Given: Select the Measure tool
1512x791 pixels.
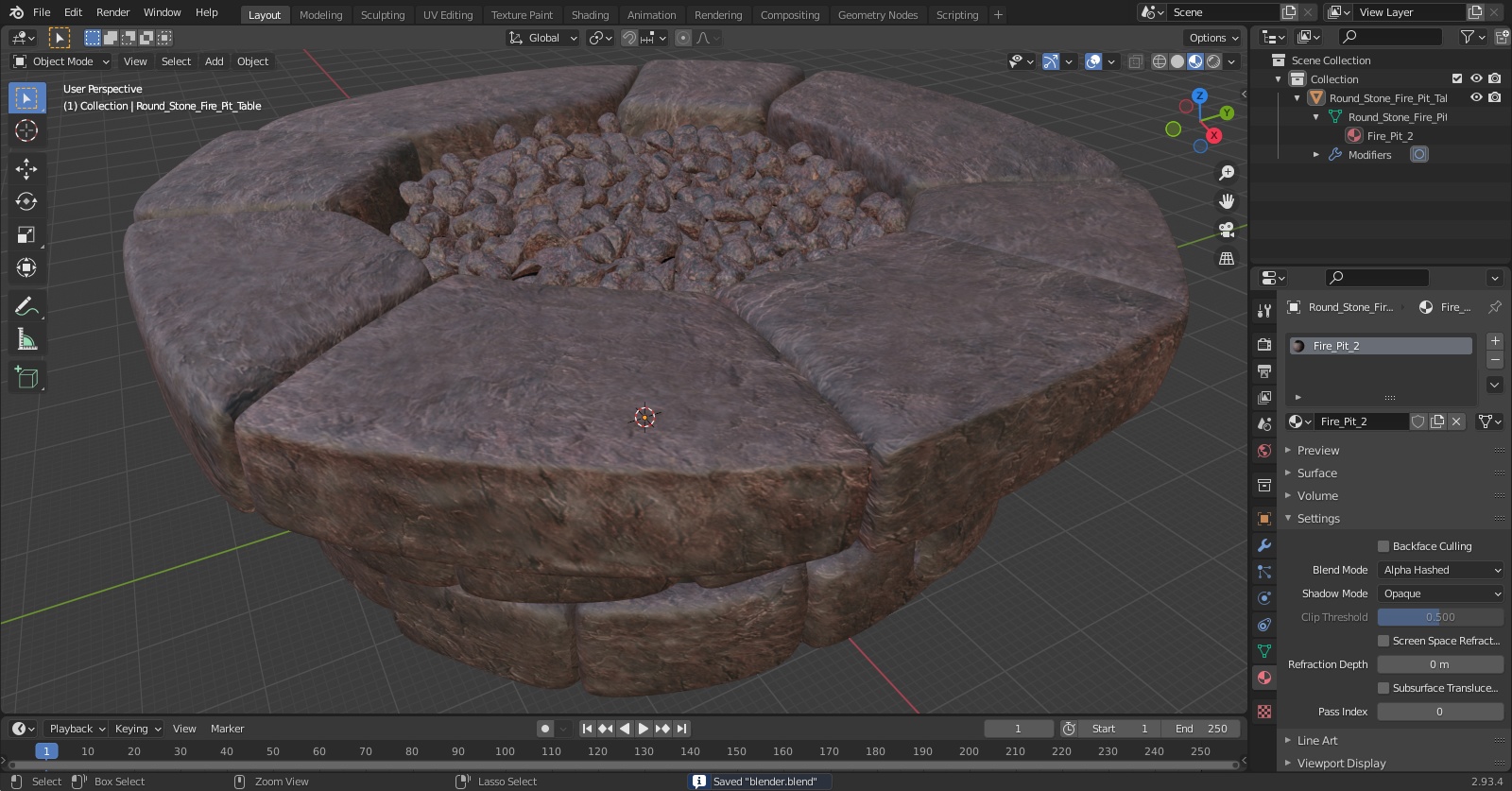Looking at the screenshot, I should (26, 339).
